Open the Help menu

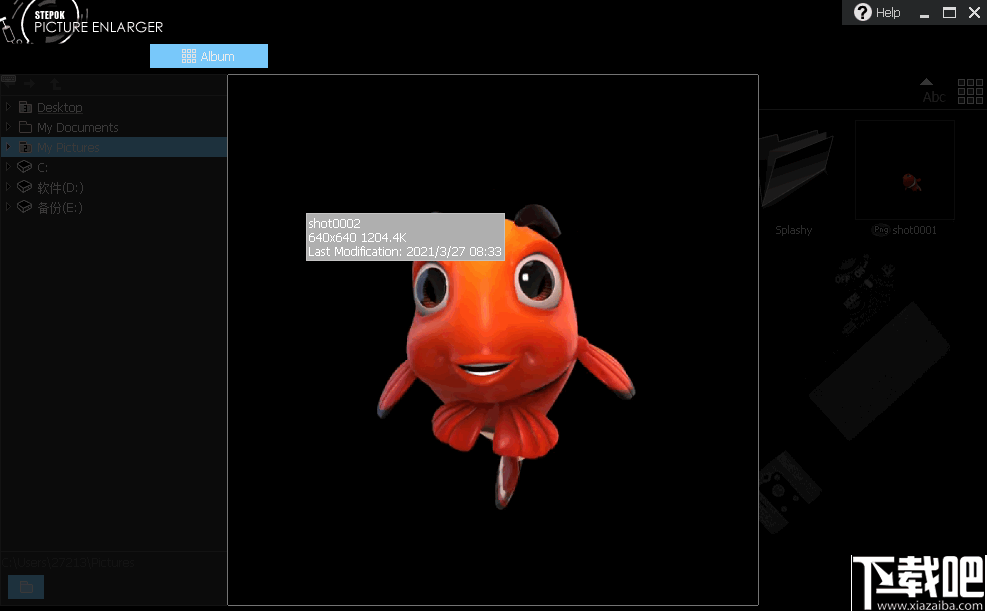point(877,13)
